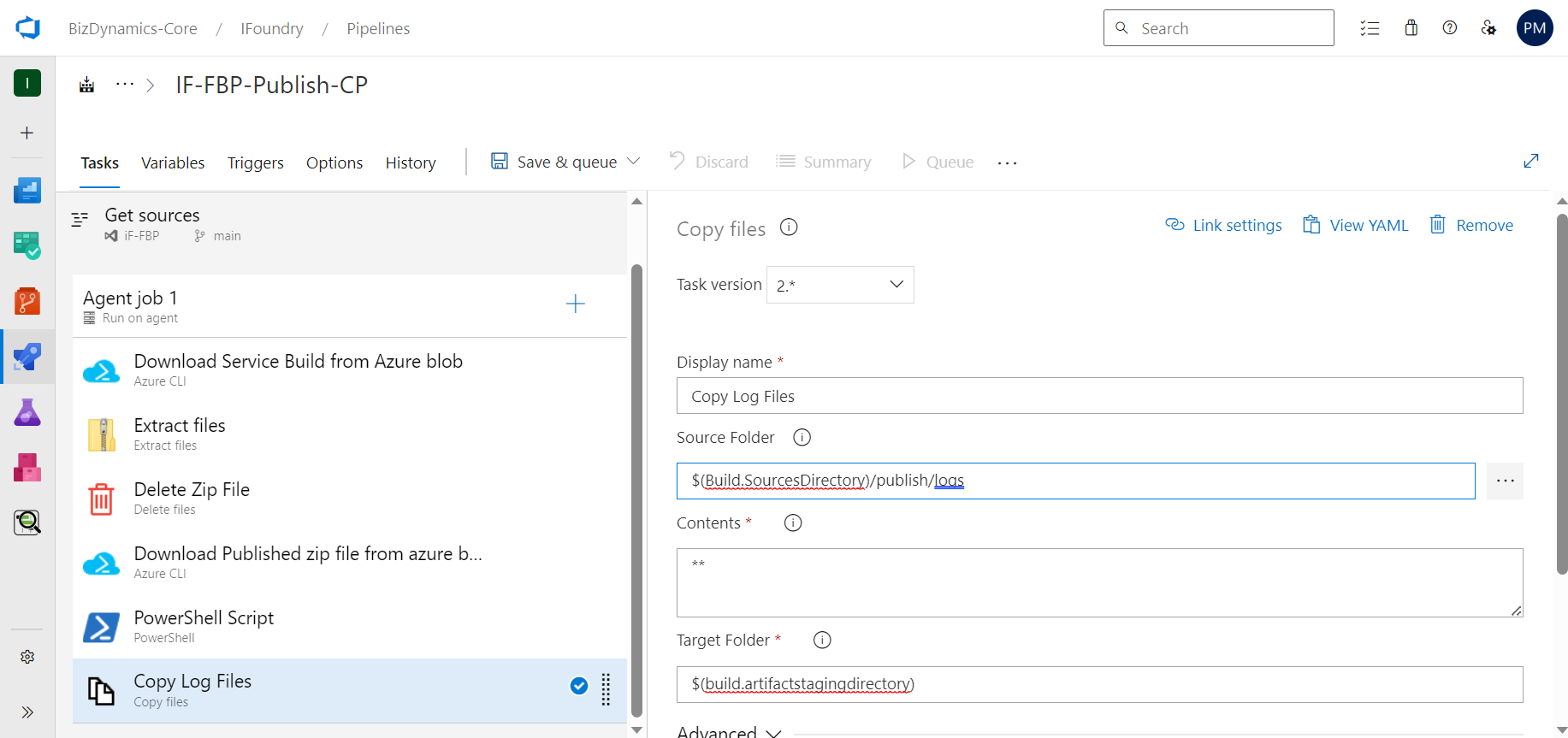This screenshot has width=1568, height=738.
Task: Open the Copy Log Files task drag handle menu
Action: (606, 689)
